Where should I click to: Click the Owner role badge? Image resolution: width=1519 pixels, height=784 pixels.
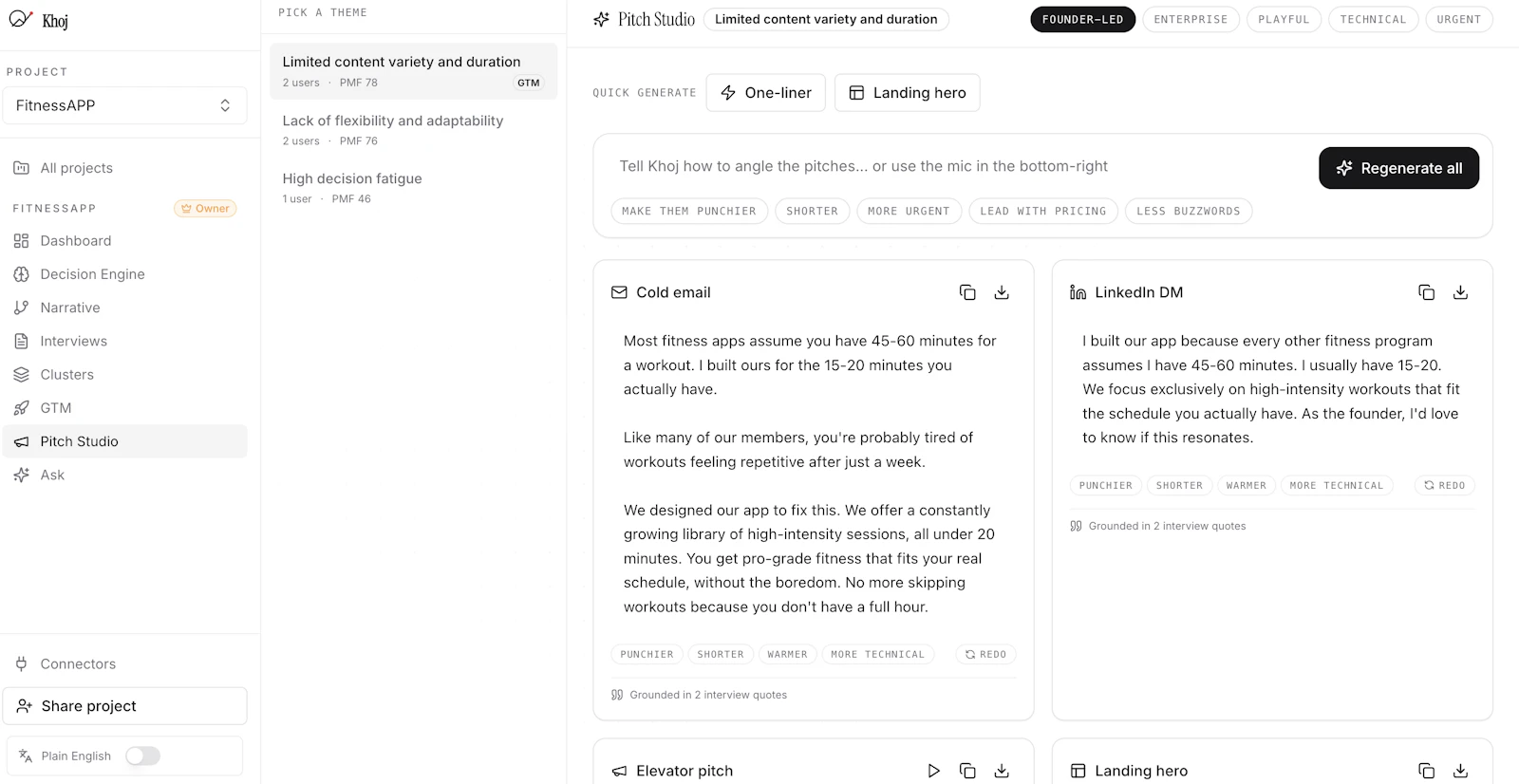click(205, 209)
